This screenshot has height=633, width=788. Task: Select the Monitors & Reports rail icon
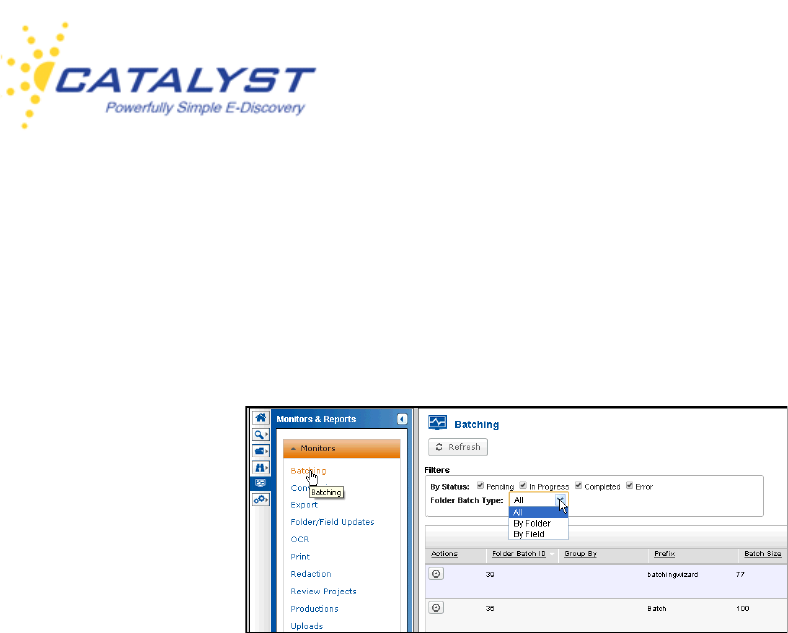click(260, 483)
